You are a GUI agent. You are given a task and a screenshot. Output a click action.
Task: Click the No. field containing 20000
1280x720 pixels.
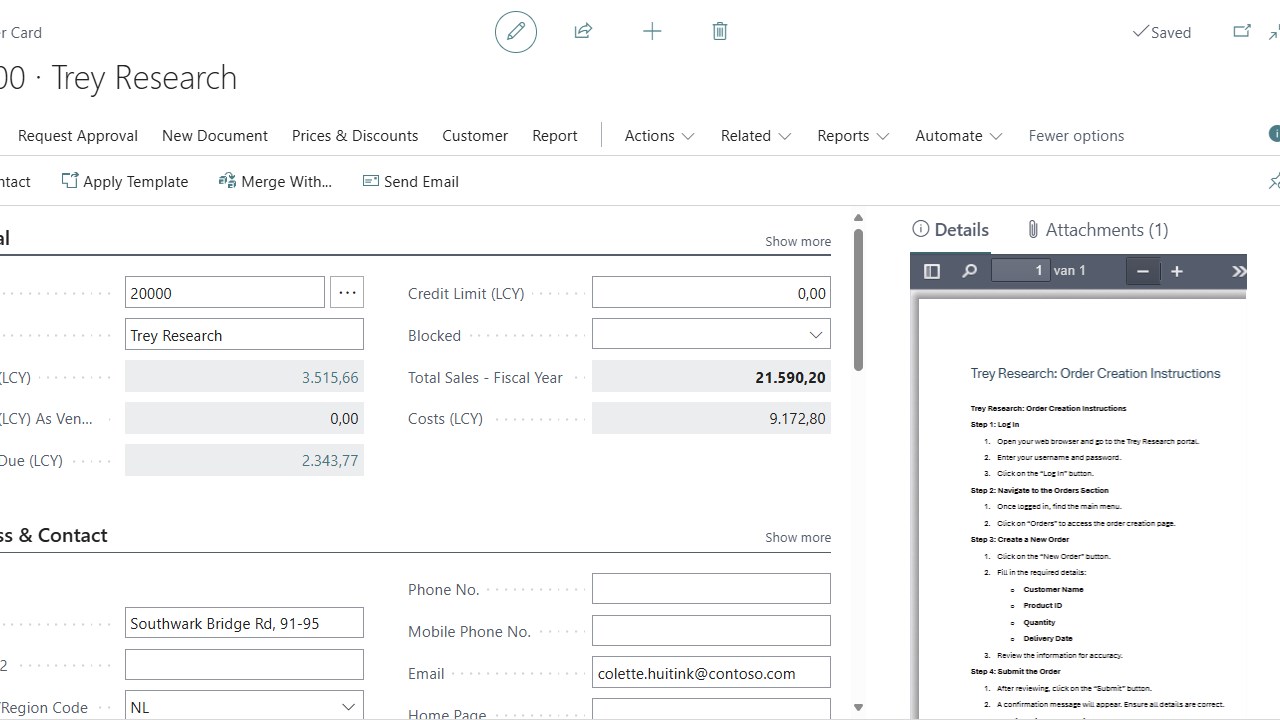[225, 293]
